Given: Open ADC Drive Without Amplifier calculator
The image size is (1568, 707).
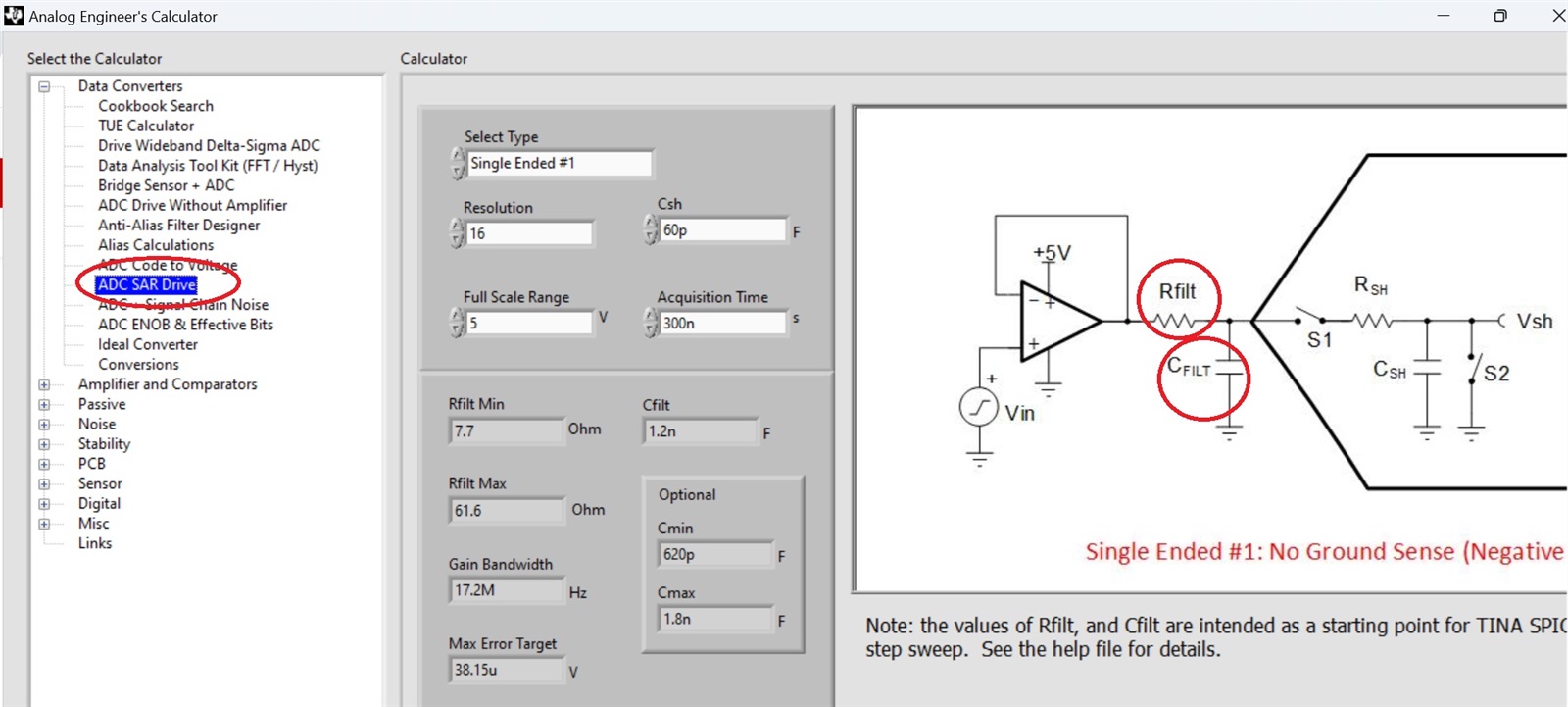Looking at the screenshot, I should (193, 205).
